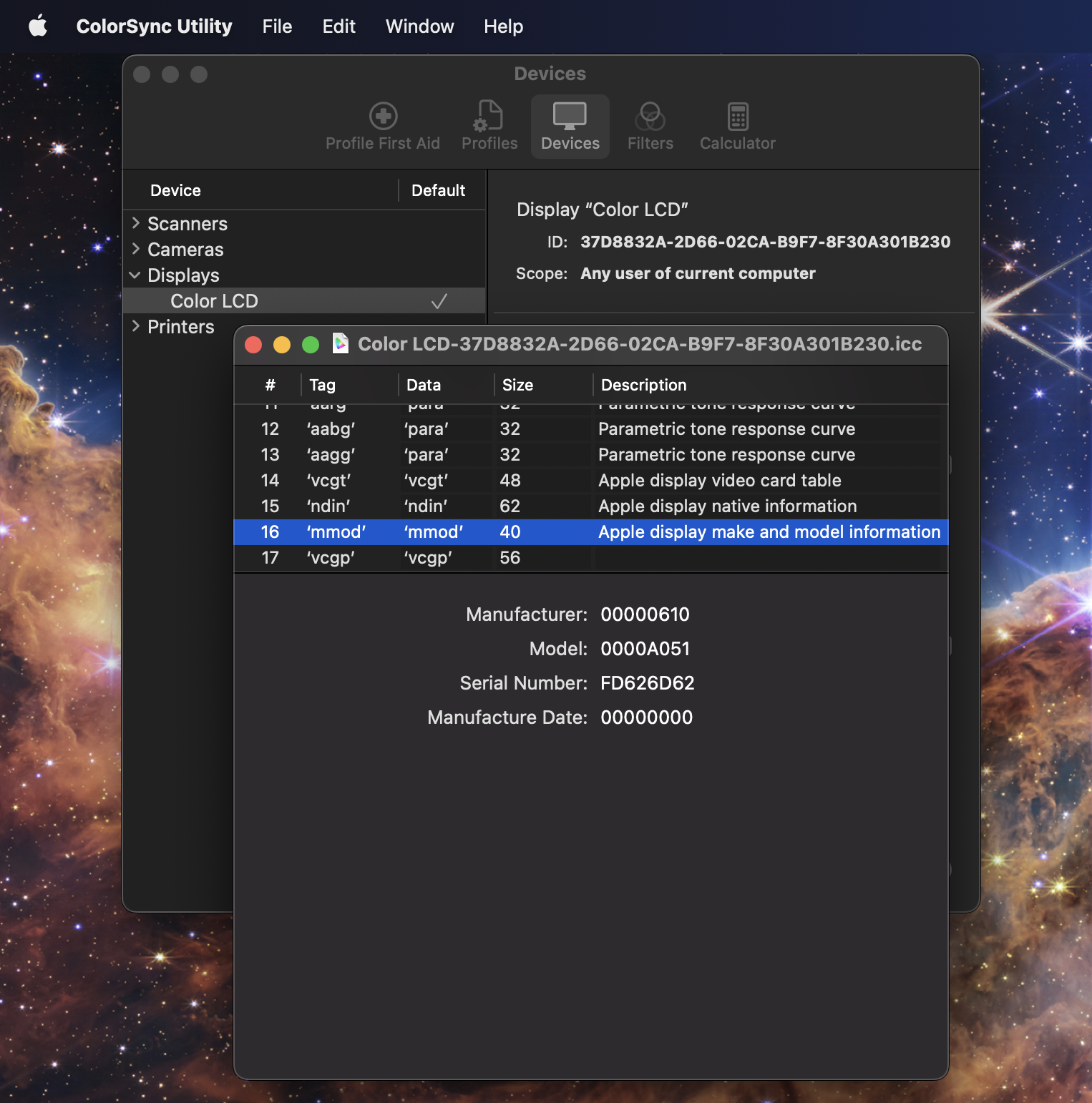Click the Device column header
This screenshot has width=1092, height=1103.
(x=175, y=190)
